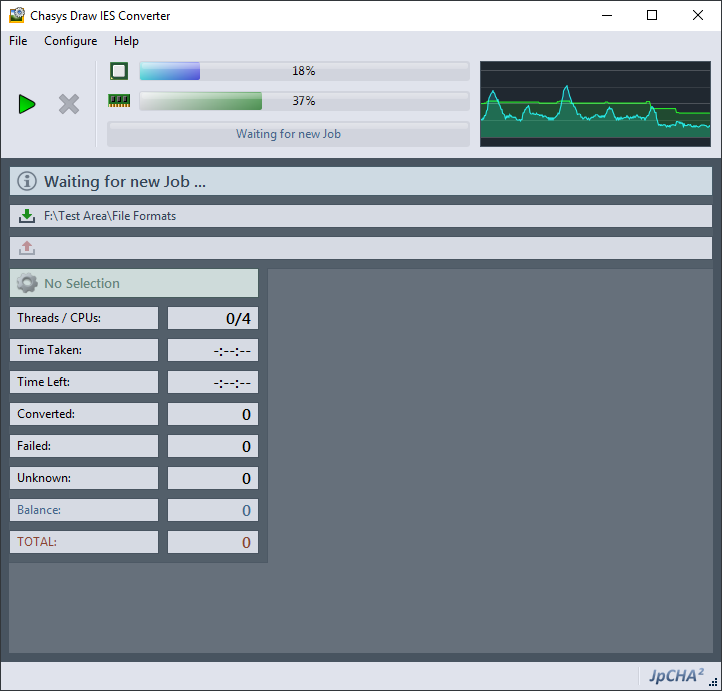Click the CPU chip icon
The height and width of the screenshot is (691, 722).
119,71
